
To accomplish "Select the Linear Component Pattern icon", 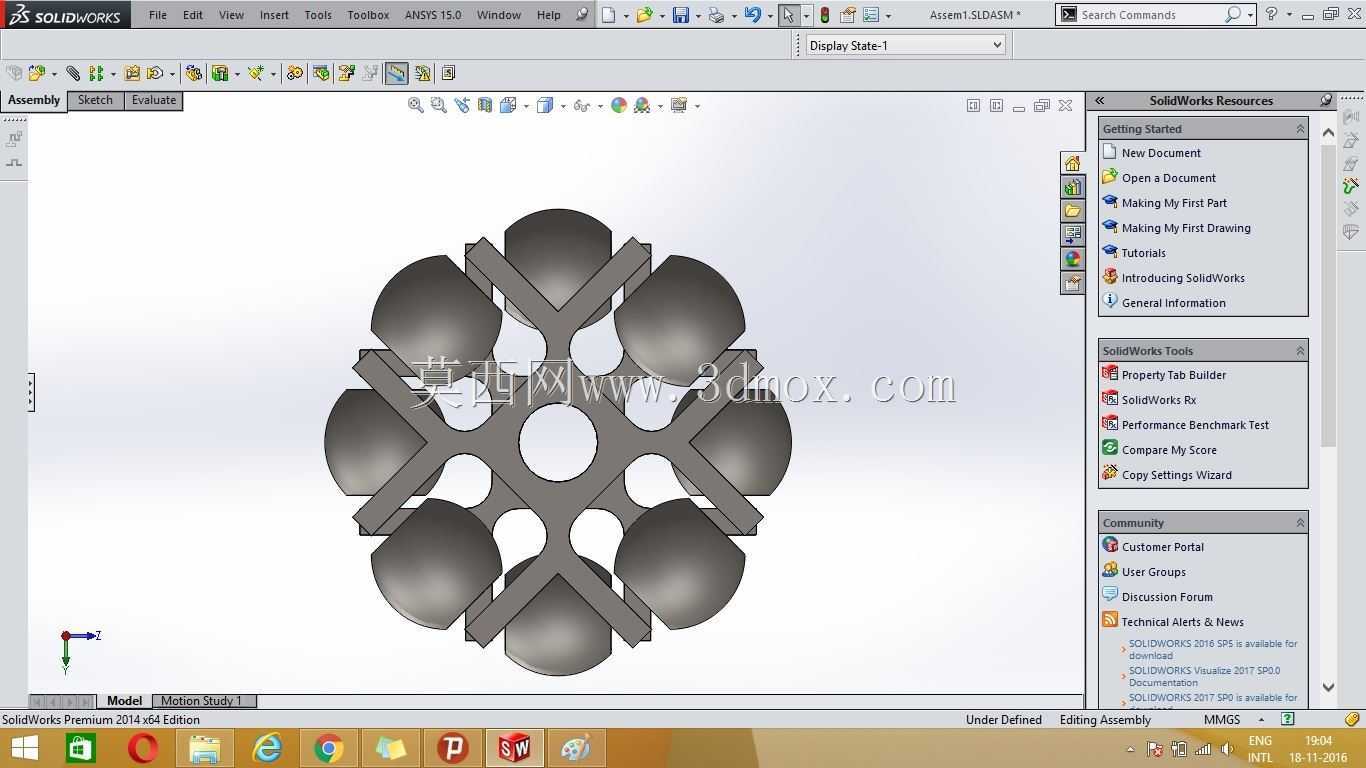I will 96,73.
